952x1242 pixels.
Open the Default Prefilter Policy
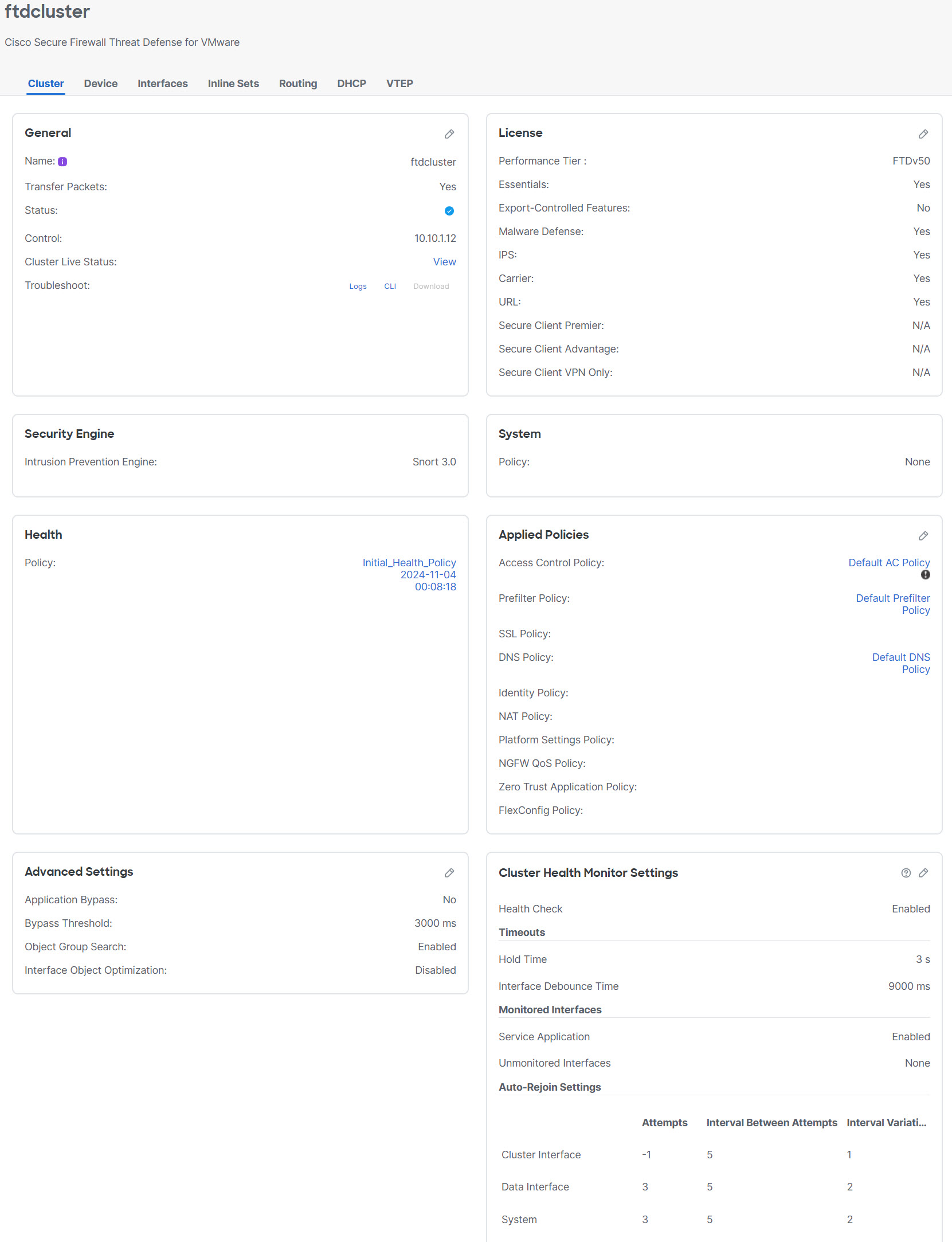[892, 604]
